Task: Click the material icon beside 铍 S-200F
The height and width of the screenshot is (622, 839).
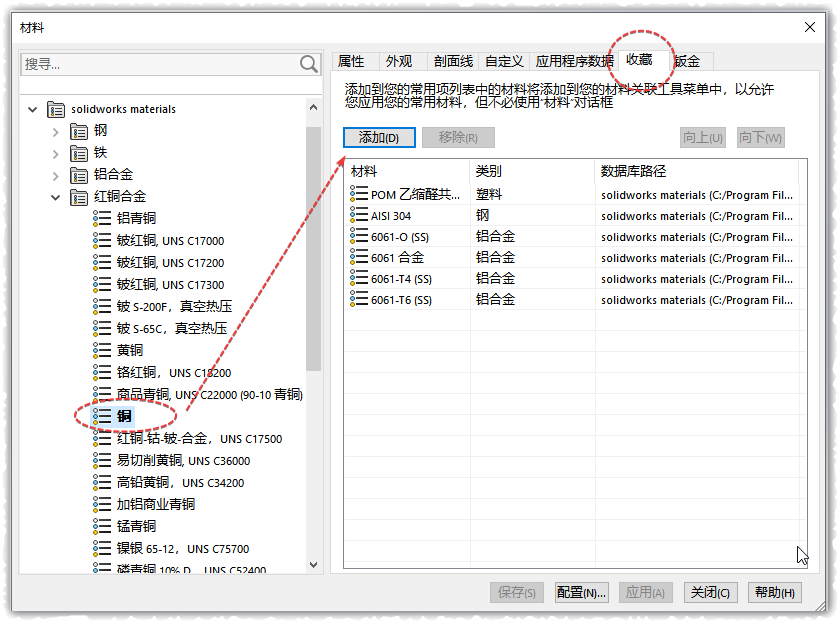Action: click(102, 306)
